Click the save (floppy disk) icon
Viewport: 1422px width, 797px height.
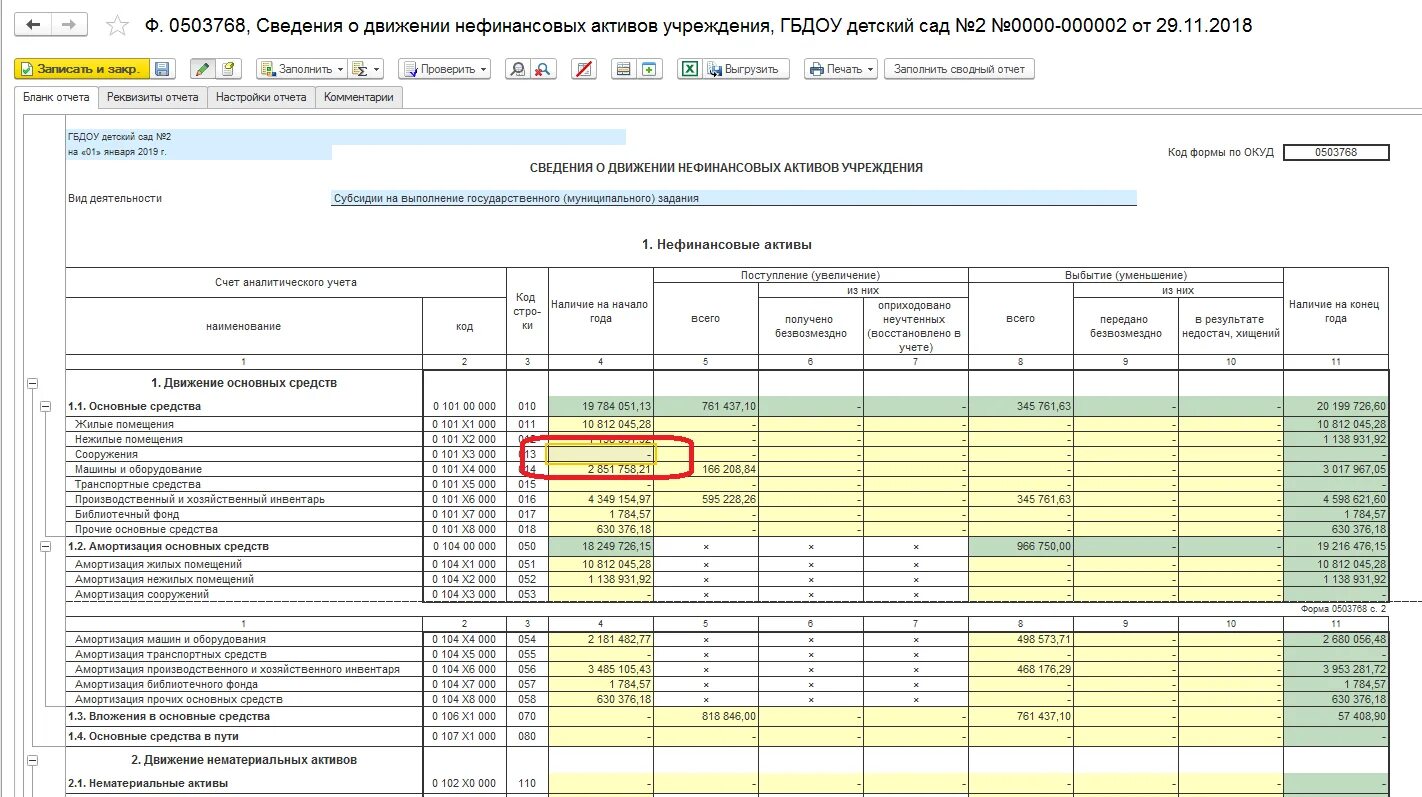[163, 68]
